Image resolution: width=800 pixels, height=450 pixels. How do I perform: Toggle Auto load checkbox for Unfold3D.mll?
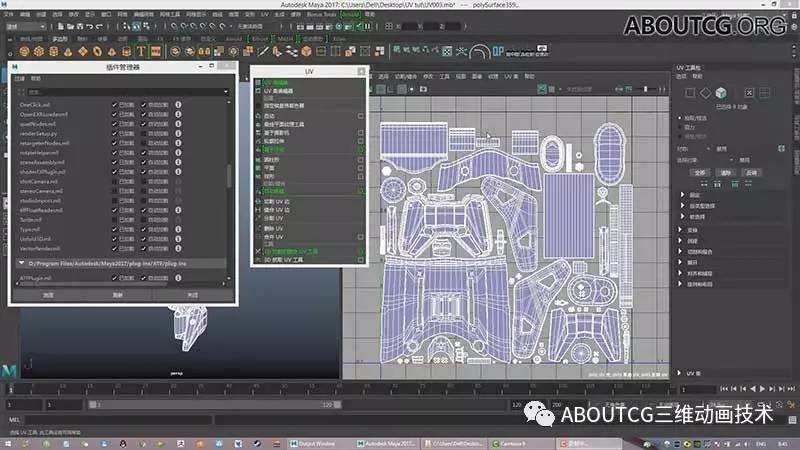pos(143,239)
